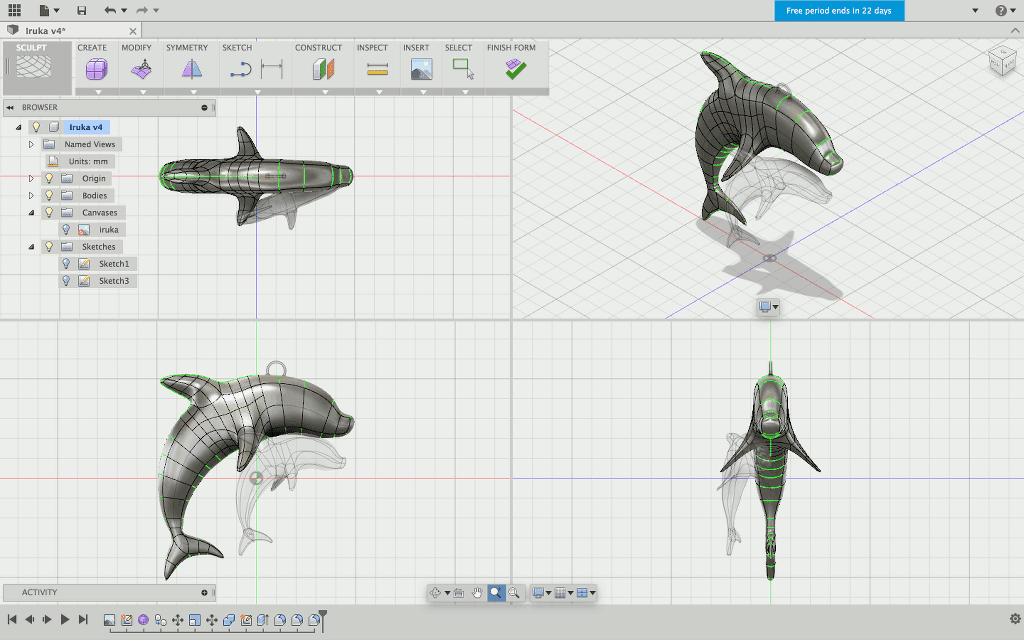The width and height of the screenshot is (1024, 640).
Task: Select the Modify Edit Form tool icon
Action: click(x=142, y=69)
